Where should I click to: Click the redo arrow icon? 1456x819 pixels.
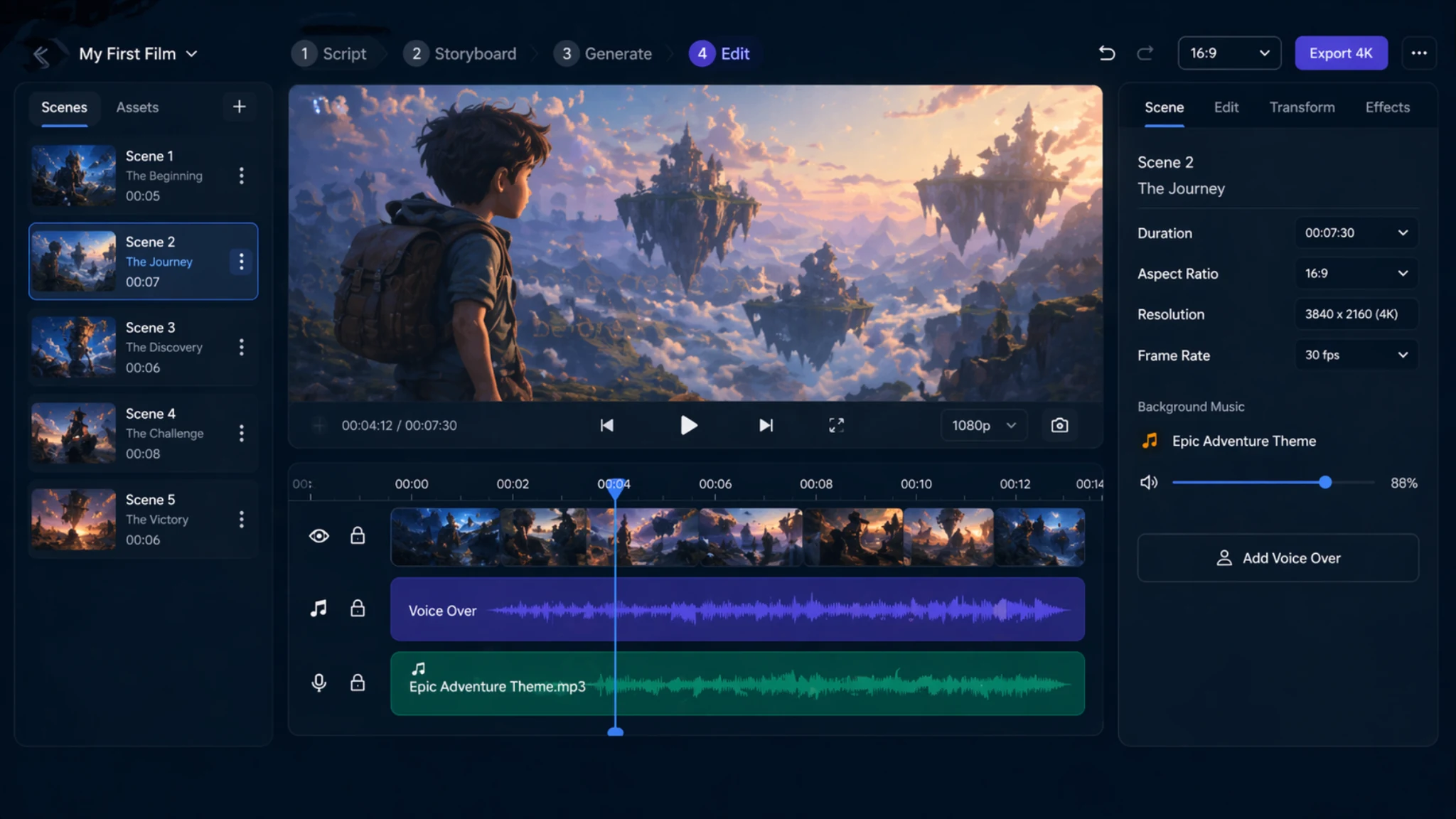[x=1145, y=53]
